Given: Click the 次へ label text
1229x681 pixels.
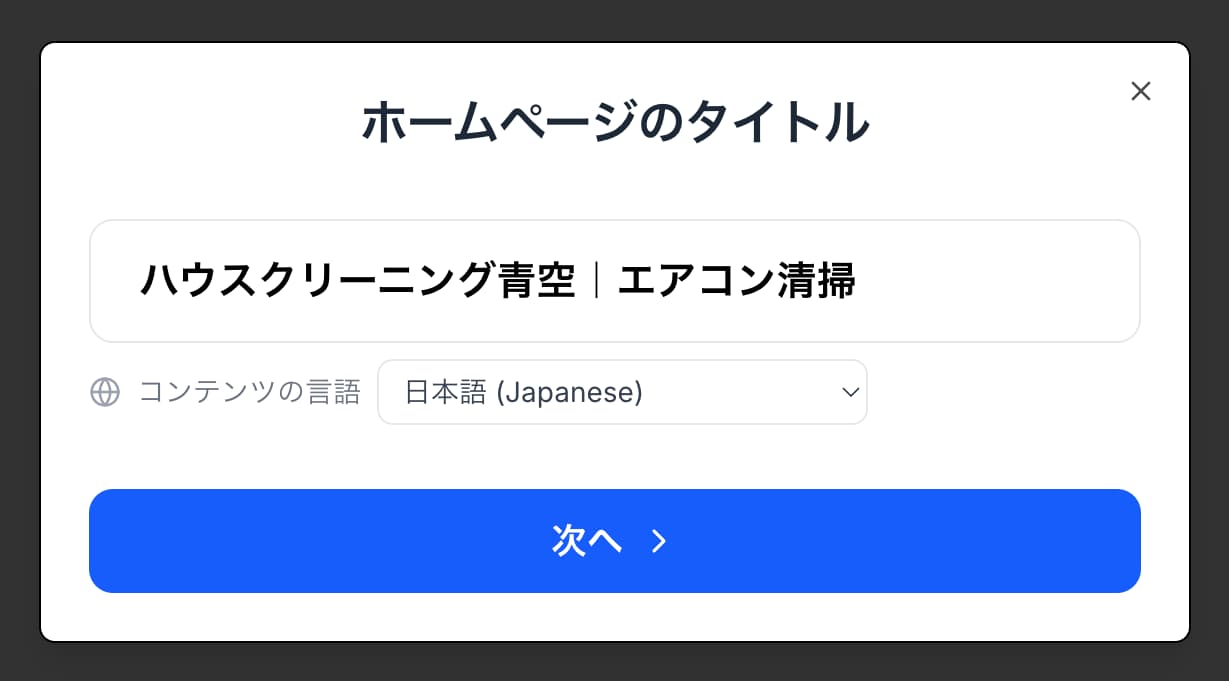Looking at the screenshot, I should [587, 541].
